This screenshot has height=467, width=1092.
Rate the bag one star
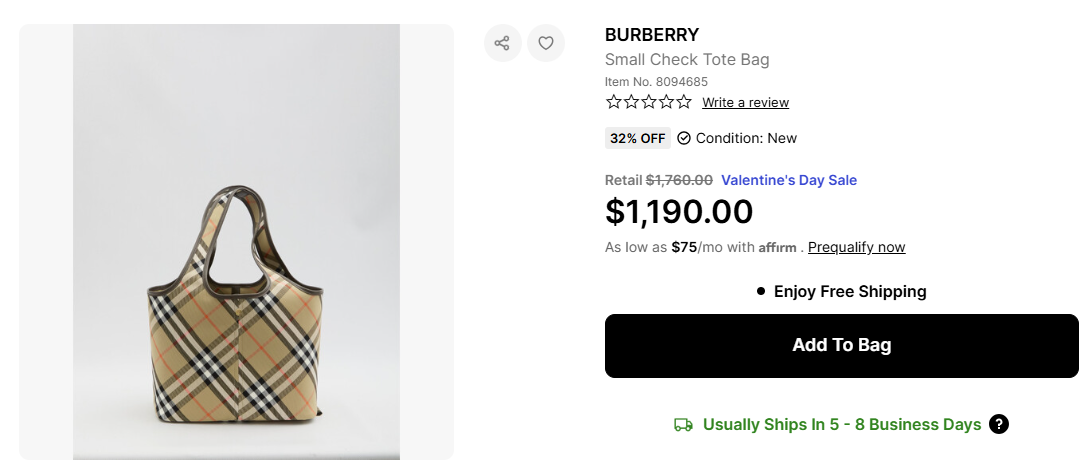coord(613,102)
